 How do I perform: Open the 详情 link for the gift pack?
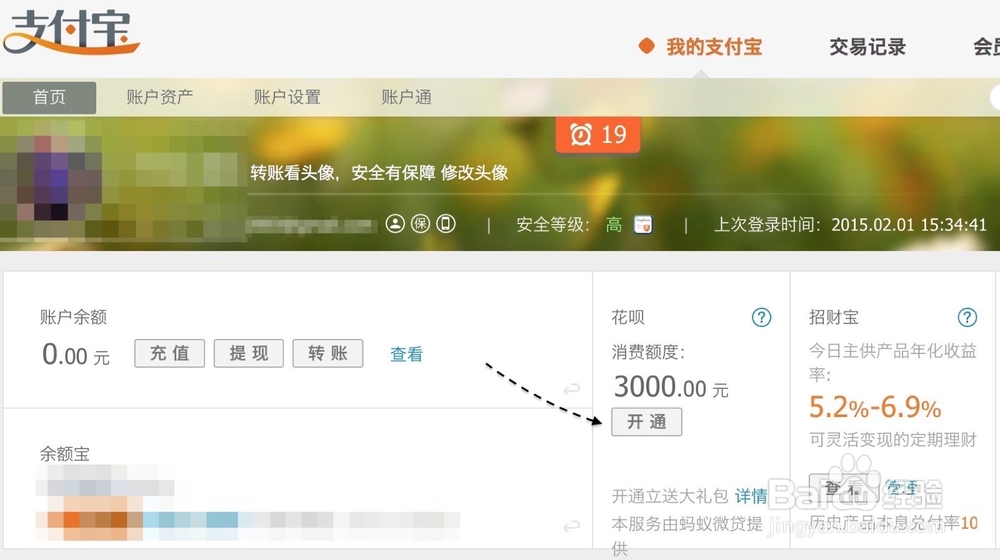pos(751,496)
